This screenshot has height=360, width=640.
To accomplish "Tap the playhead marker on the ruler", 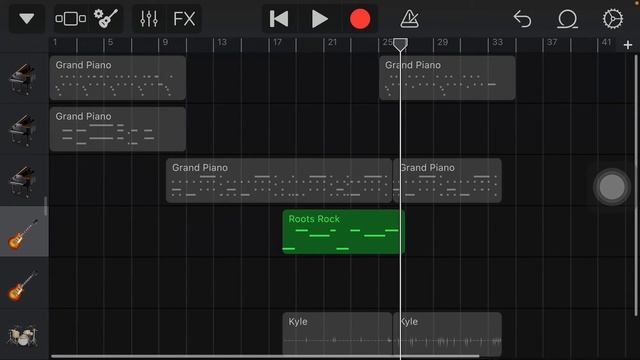I will [x=400, y=44].
